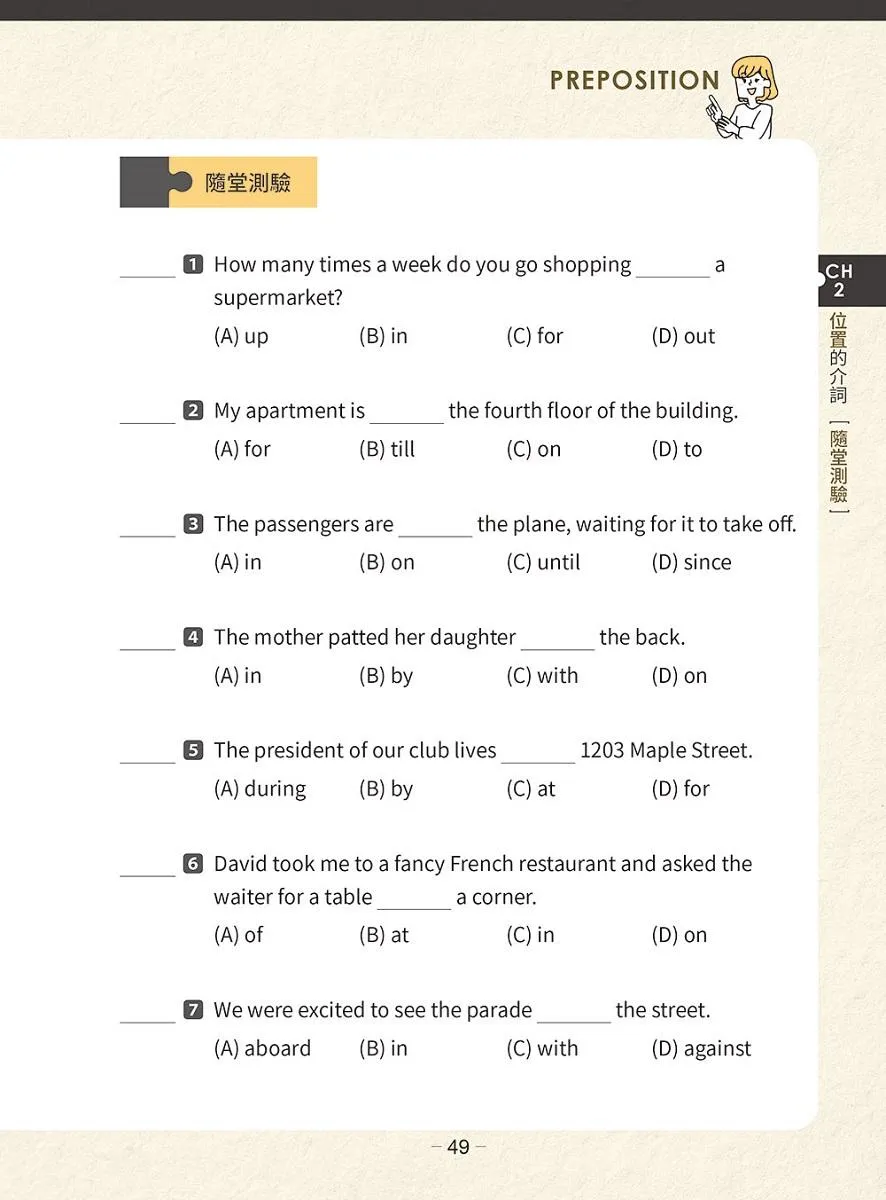This screenshot has width=886, height=1200.
Task: Select option (C) for in question 1
Action: [x=535, y=336]
